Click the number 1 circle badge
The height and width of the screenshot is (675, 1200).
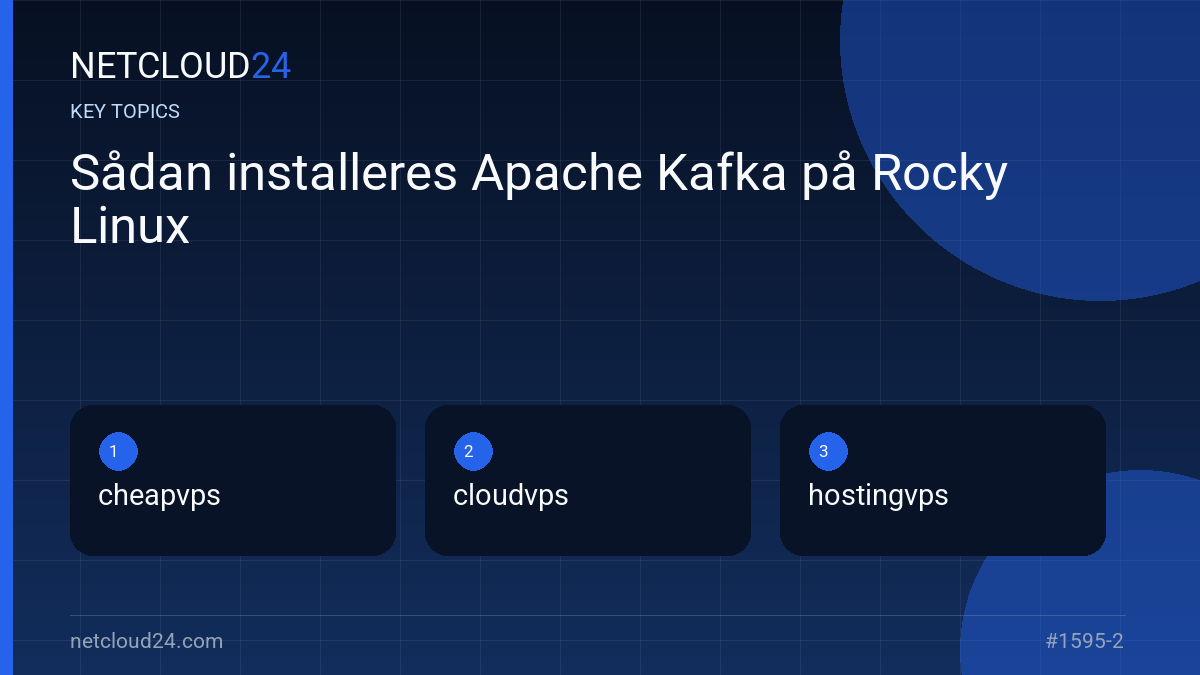tap(118, 452)
